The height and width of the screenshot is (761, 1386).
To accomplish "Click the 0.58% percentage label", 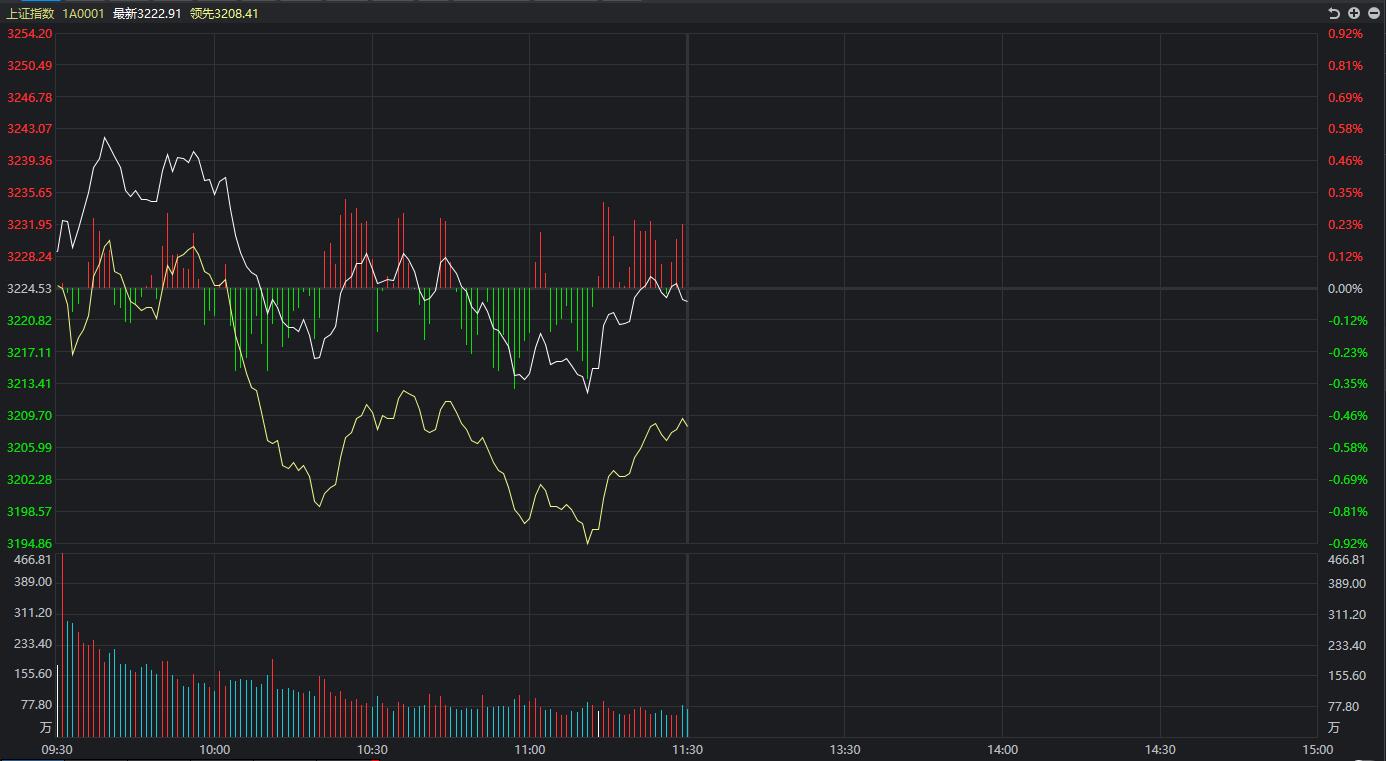I will point(1345,129).
